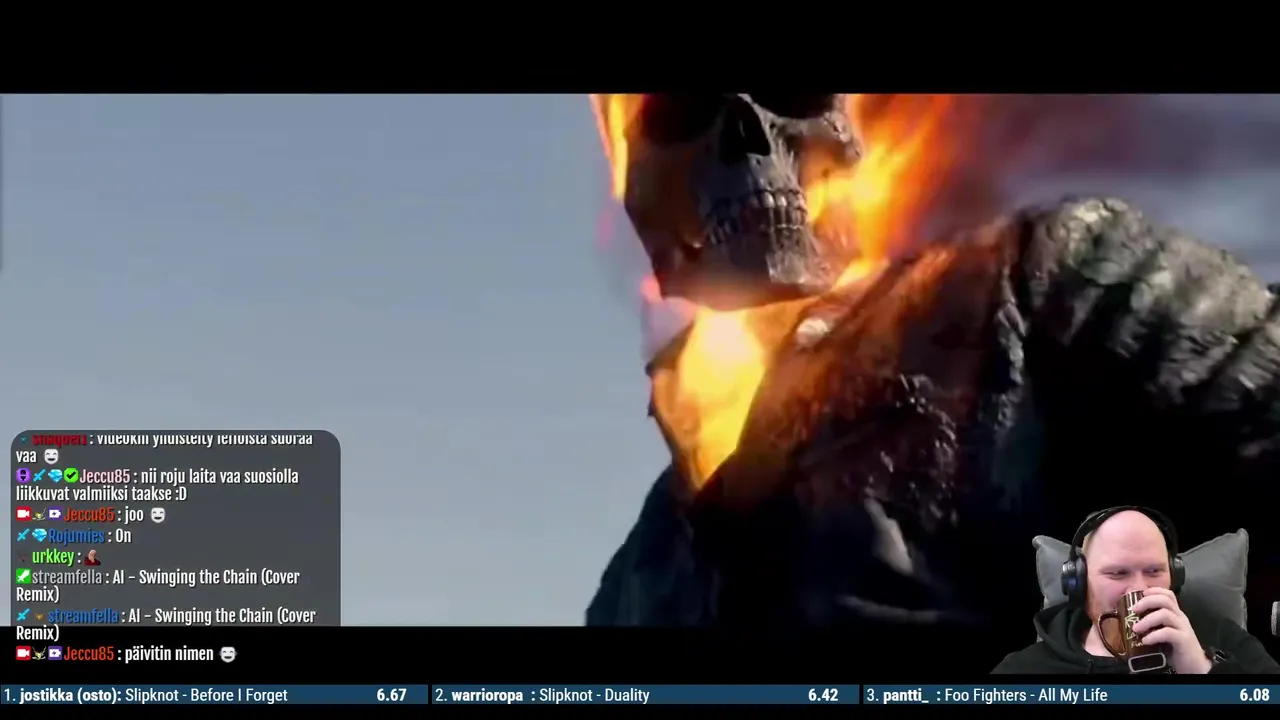
Task: Click the red camera badge on the "joo" message
Action: (x=23, y=514)
